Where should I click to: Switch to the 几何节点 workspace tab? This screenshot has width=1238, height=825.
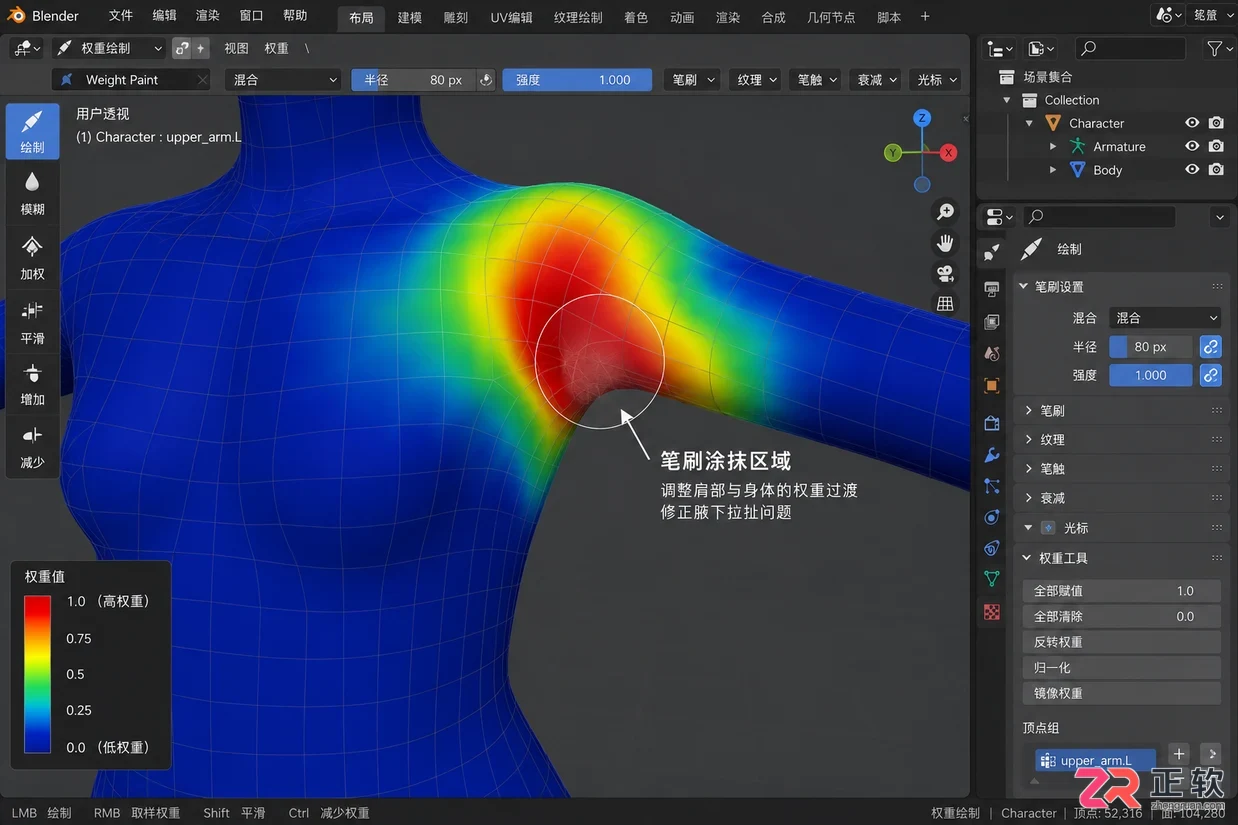point(831,17)
